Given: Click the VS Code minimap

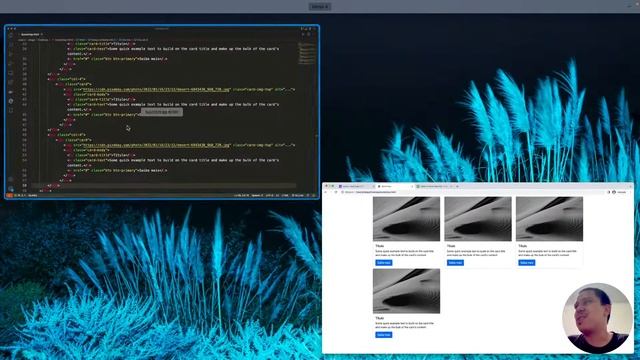Looking at the screenshot, I should pyautogui.click(x=307, y=53).
